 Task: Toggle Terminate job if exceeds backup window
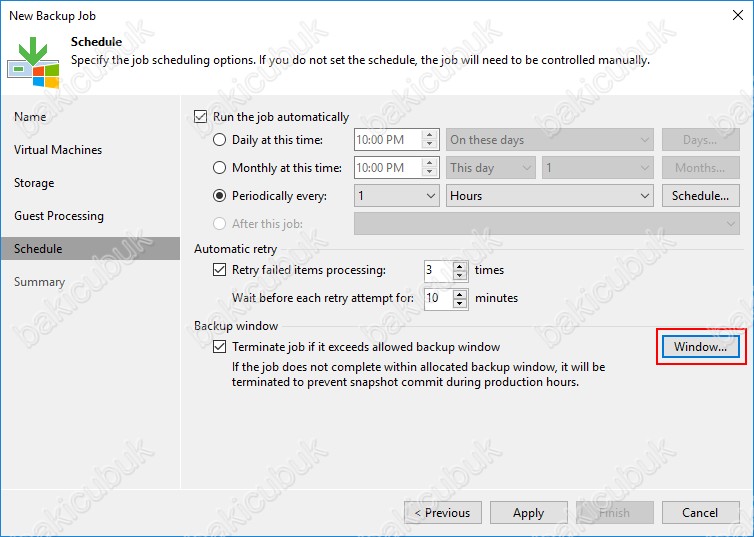pyautogui.click(x=219, y=347)
